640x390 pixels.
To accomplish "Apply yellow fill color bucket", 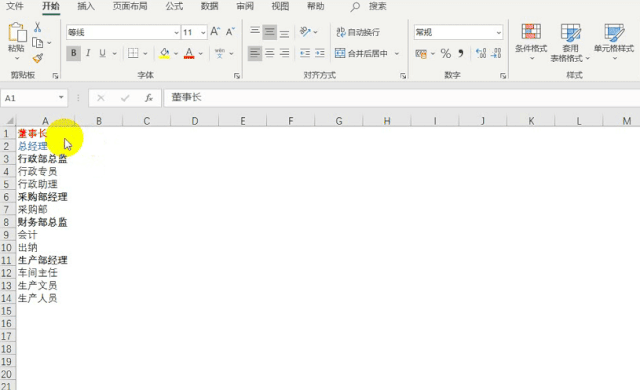I will pos(164,53).
